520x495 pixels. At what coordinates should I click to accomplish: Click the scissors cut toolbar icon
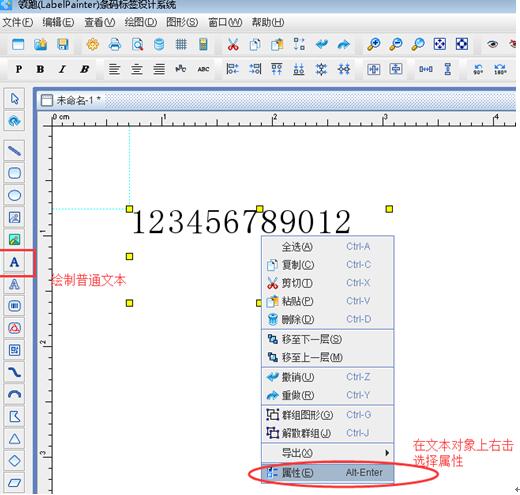coord(233,44)
